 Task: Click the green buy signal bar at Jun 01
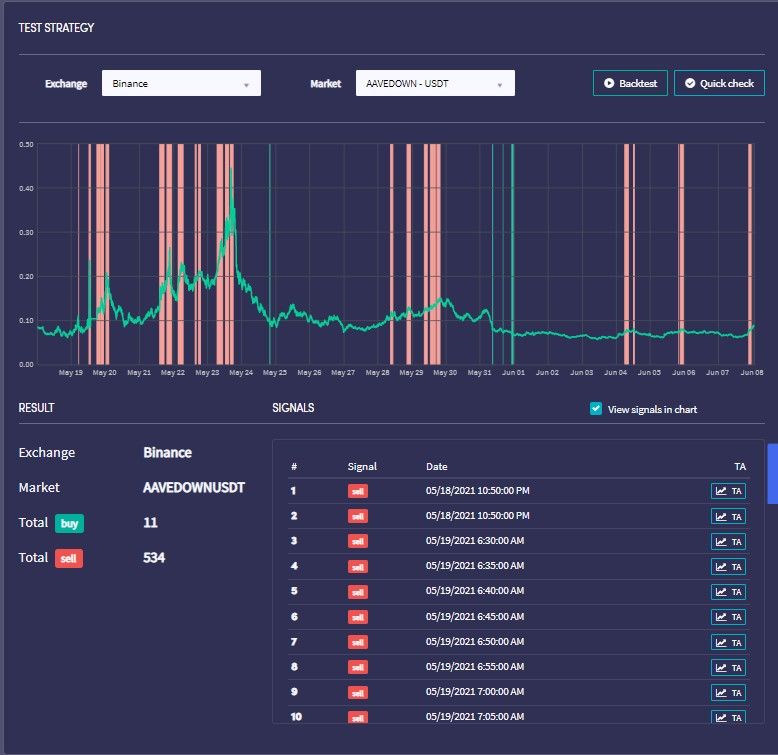coord(513,254)
